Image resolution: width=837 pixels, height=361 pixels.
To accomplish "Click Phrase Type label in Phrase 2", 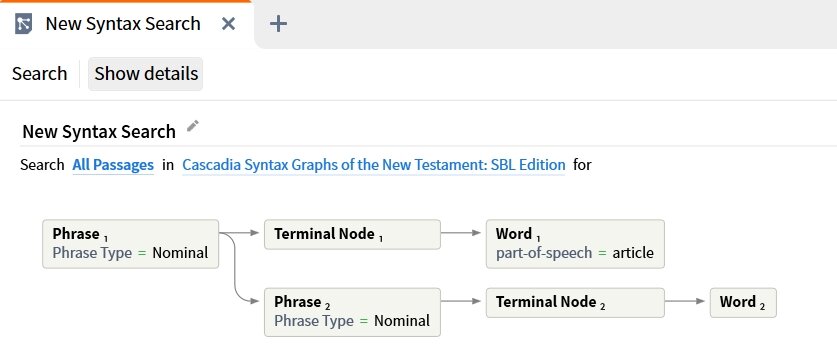I will (x=314, y=321).
